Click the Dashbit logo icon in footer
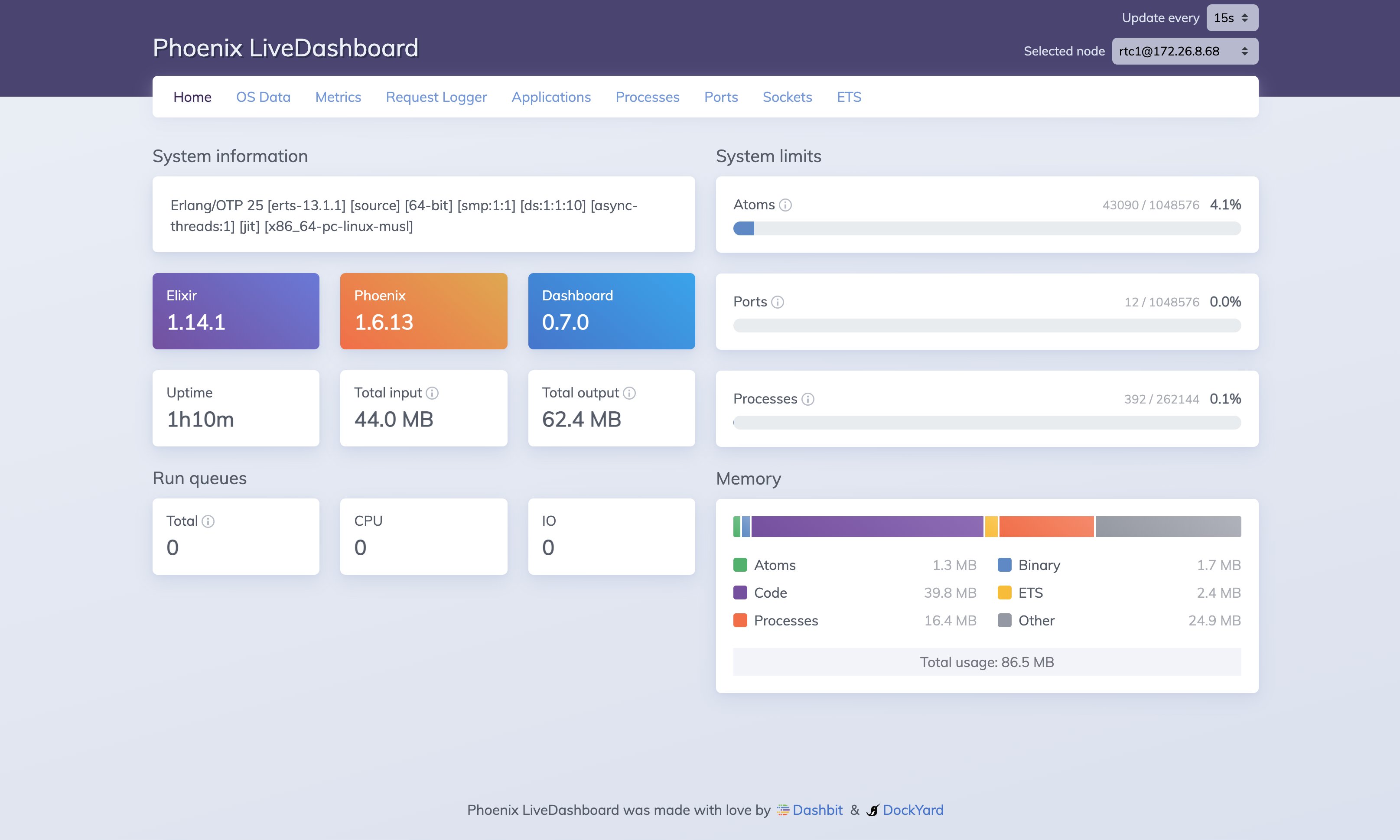The width and height of the screenshot is (1400, 840). 783,810
